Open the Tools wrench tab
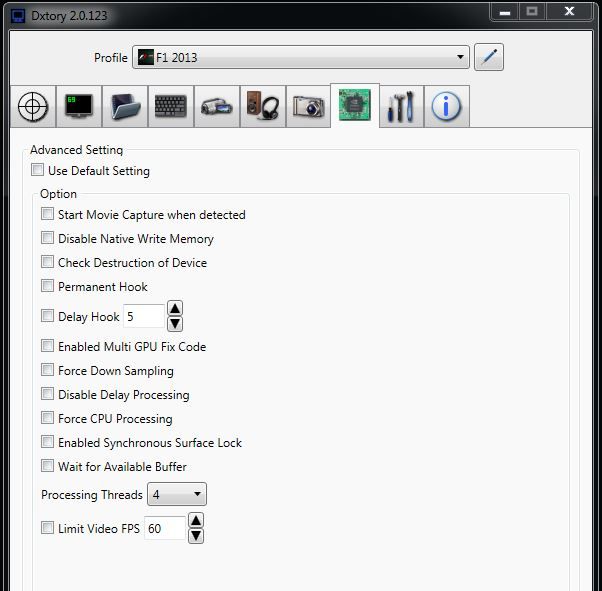Image resolution: width=602 pixels, height=591 pixels. (401, 106)
